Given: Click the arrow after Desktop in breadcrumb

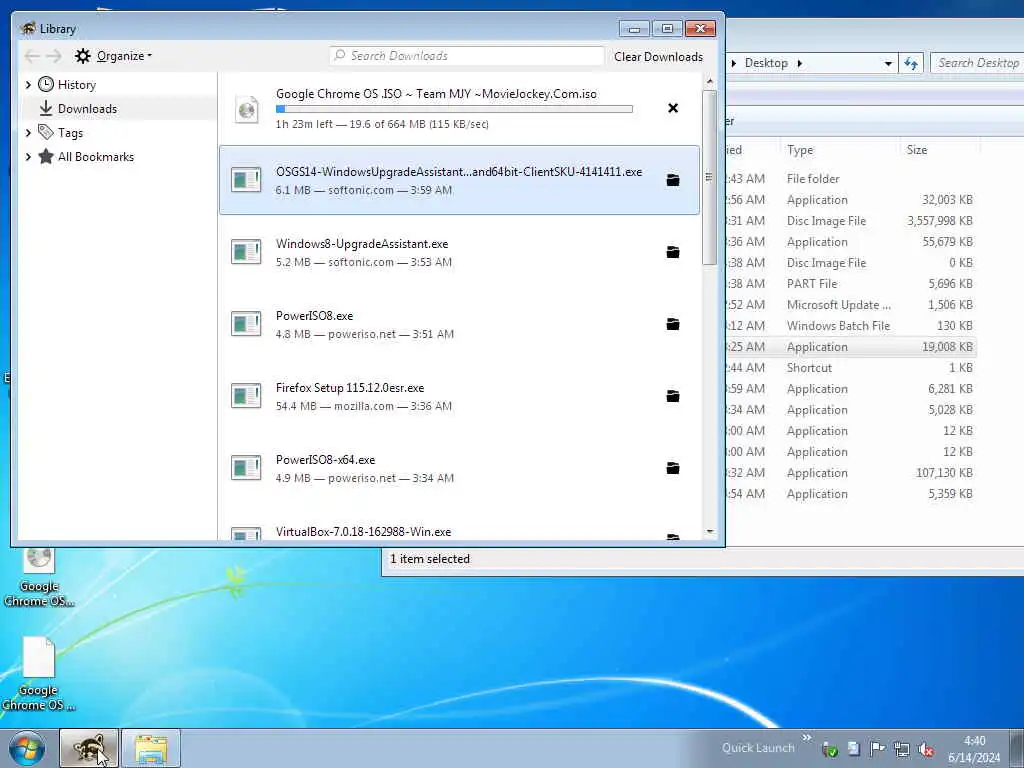Looking at the screenshot, I should (x=799, y=63).
